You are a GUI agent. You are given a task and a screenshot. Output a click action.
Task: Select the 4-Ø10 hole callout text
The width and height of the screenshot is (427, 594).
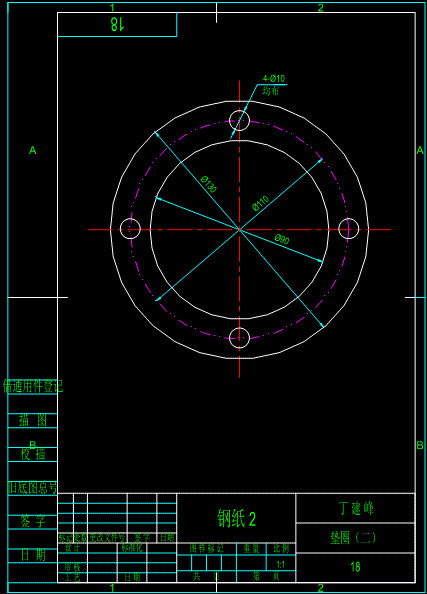(274, 78)
